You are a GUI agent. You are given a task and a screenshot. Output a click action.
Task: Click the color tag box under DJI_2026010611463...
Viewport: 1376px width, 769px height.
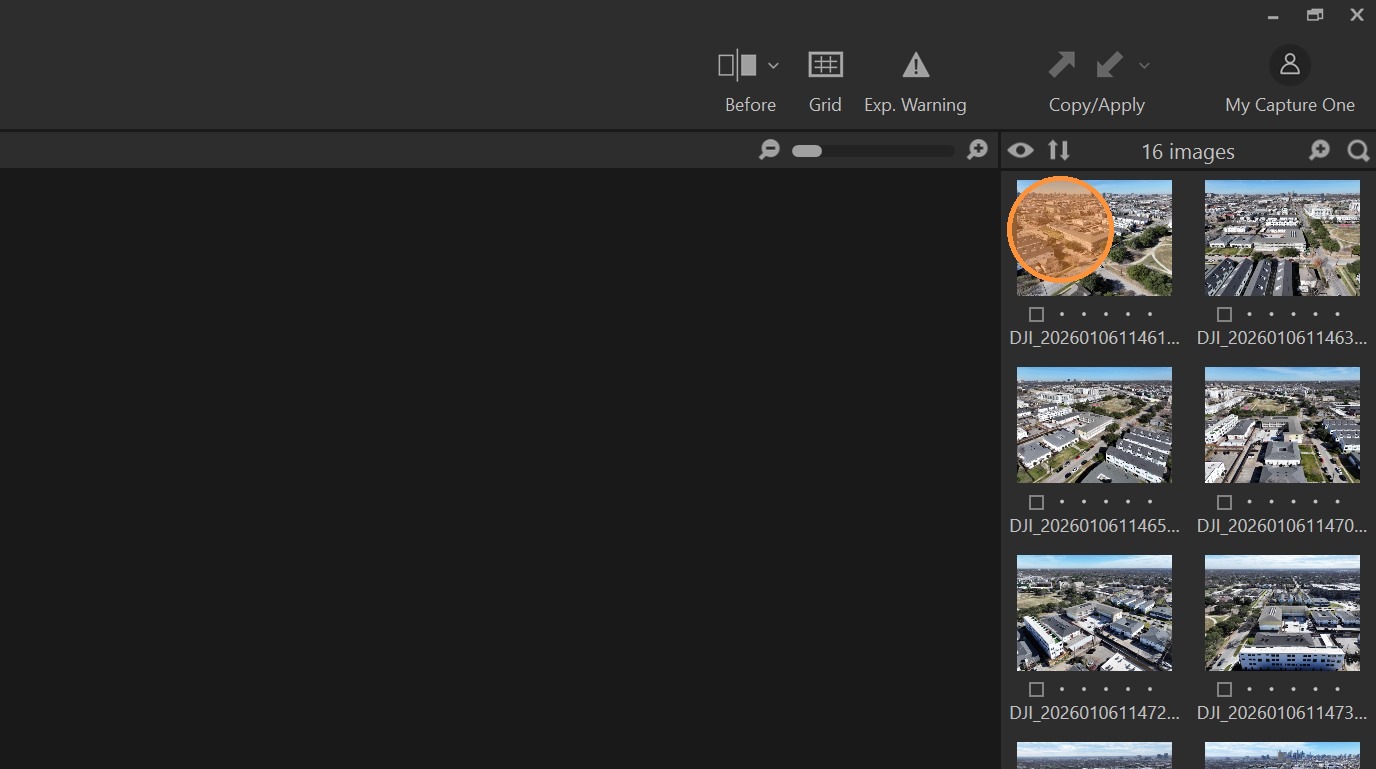1224,314
